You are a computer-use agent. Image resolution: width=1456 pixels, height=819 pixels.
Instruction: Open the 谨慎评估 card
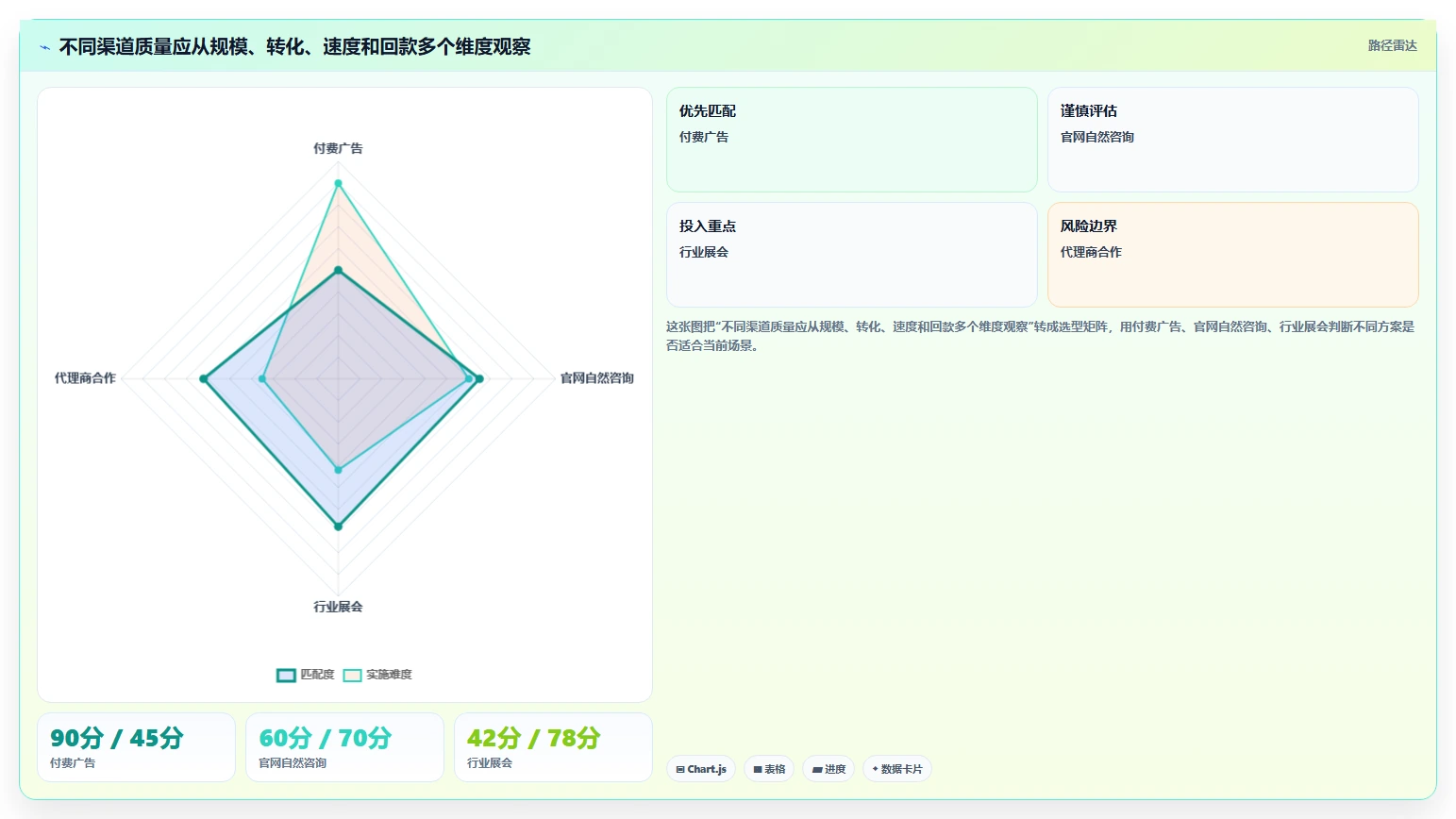pos(1233,140)
